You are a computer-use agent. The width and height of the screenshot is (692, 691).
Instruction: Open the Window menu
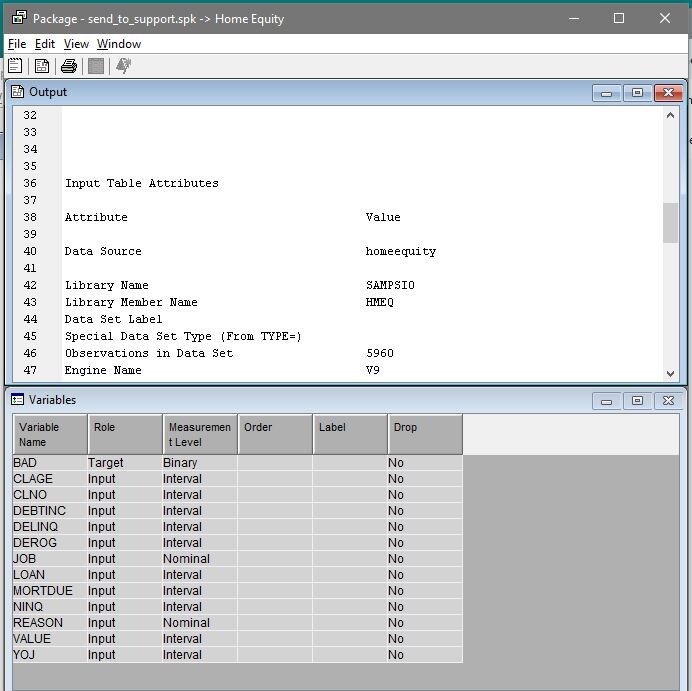click(119, 44)
